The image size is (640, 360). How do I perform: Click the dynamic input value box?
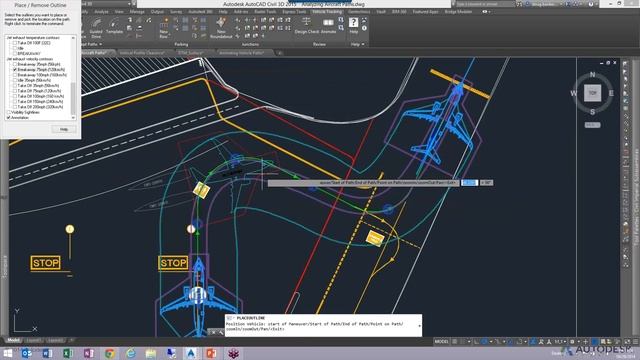pos(469,183)
